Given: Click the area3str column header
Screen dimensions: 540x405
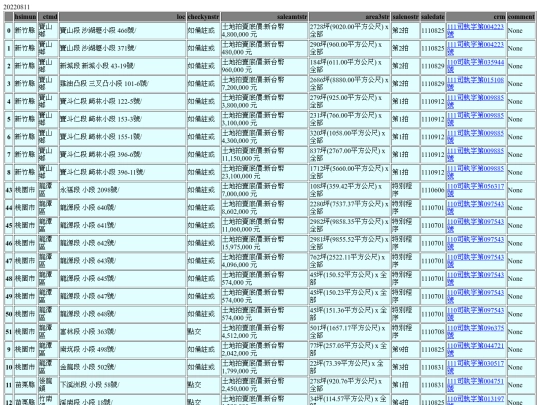Looking at the screenshot, I should [x=349, y=17].
